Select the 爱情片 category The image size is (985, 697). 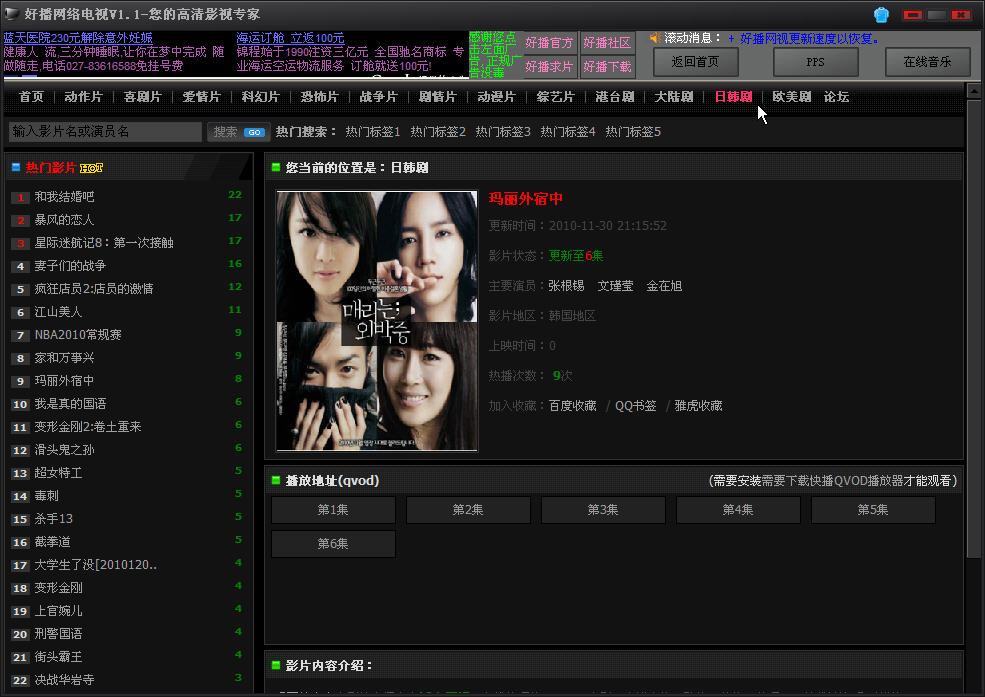[x=202, y=97]
